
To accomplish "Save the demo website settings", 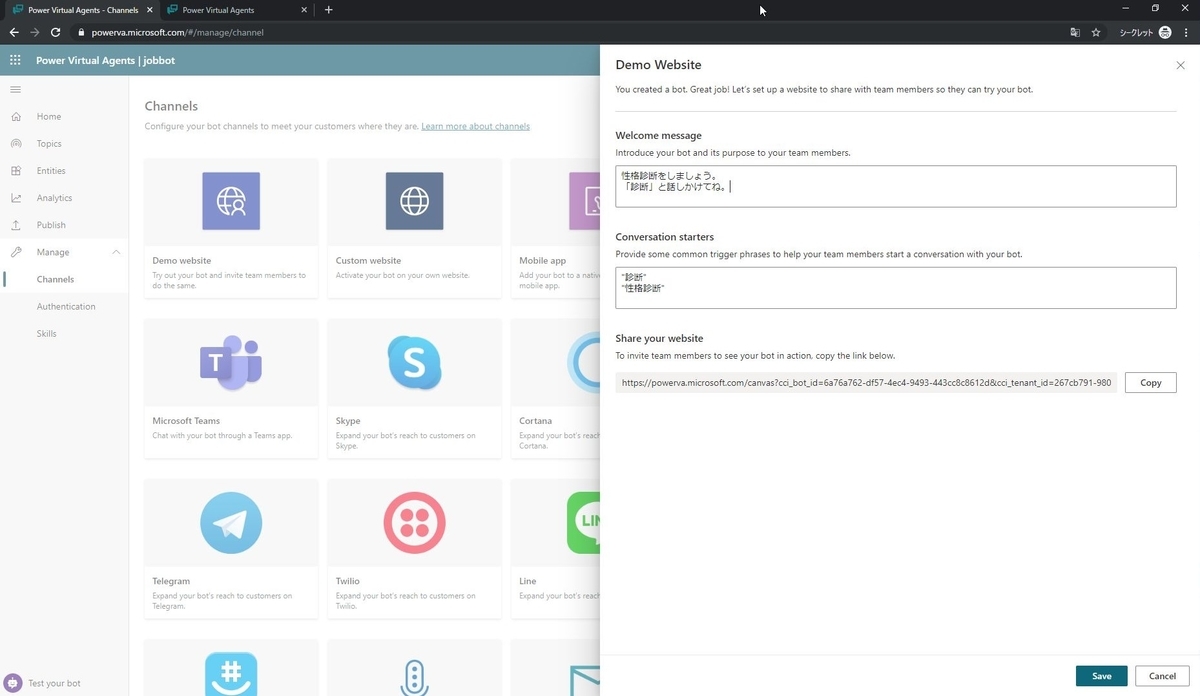I will [1101, 676].
